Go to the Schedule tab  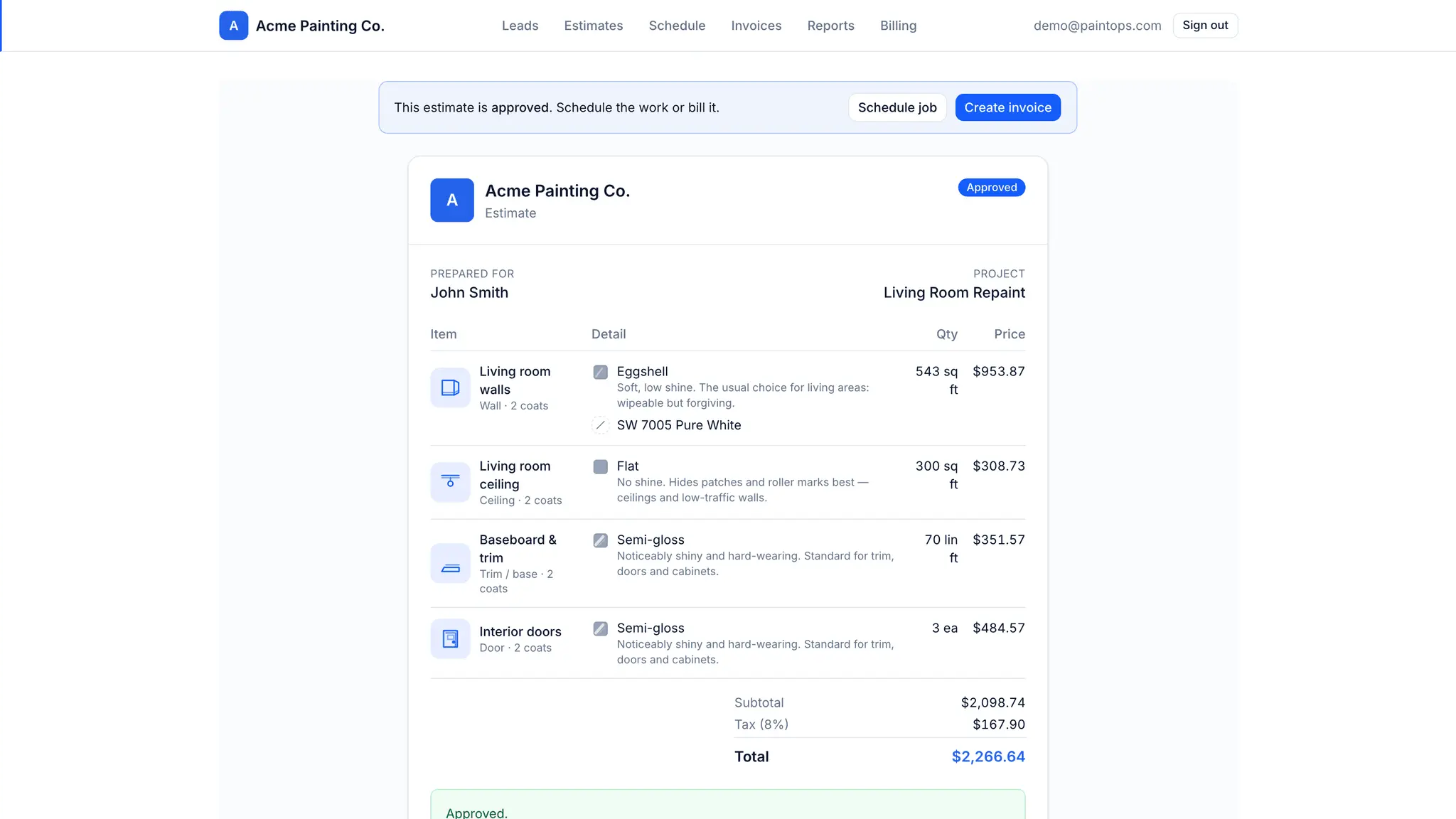(x=677, y=26)
